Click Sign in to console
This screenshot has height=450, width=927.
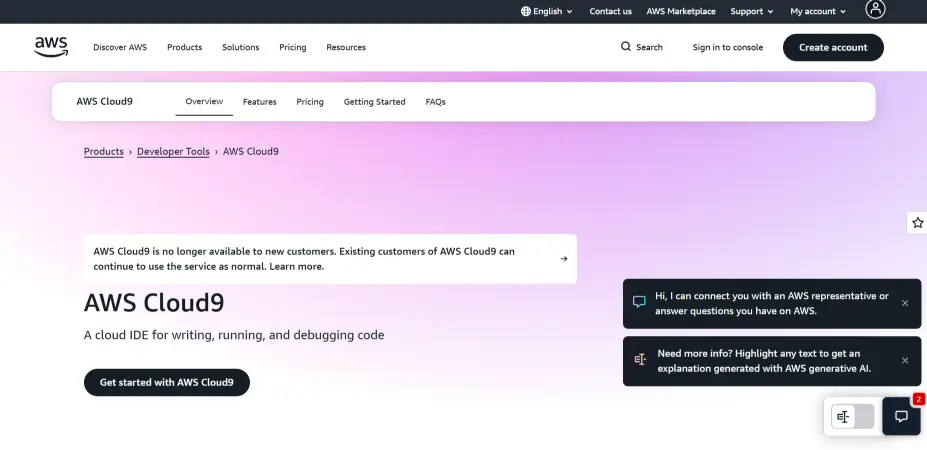coord(728,47)
